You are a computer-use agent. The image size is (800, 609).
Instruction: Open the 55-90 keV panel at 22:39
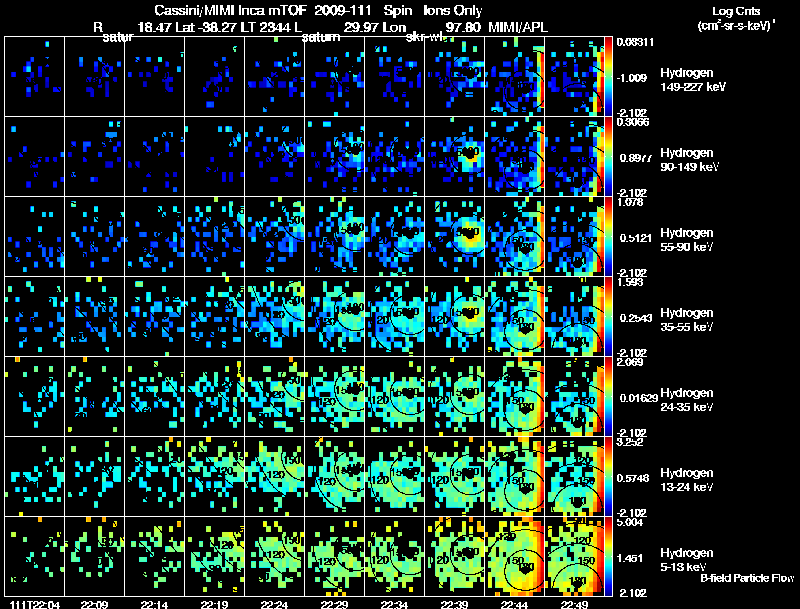[x=455, y=237]
